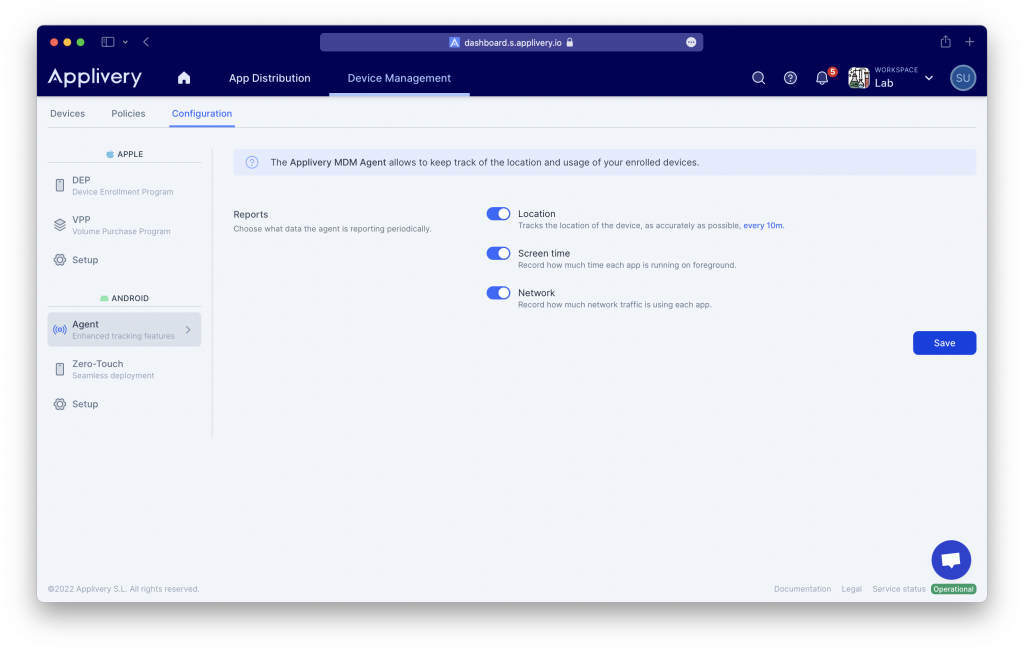Click the Lab workspace logo image
This screenshot has width=1024, height=651.
(x=859, y=78)
